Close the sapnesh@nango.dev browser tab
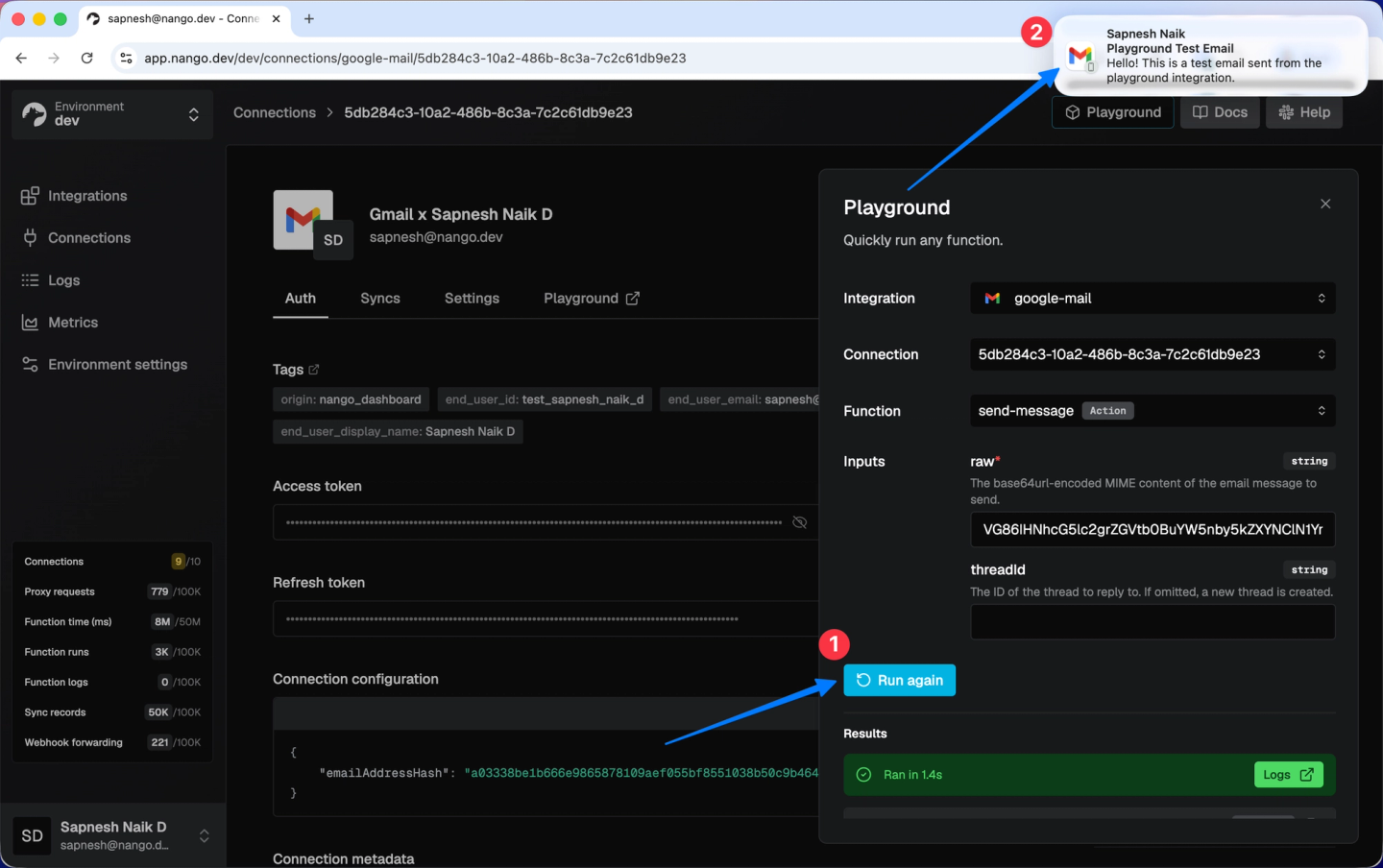The width and height of the screenshot is (1383, 868). [277, 18]
